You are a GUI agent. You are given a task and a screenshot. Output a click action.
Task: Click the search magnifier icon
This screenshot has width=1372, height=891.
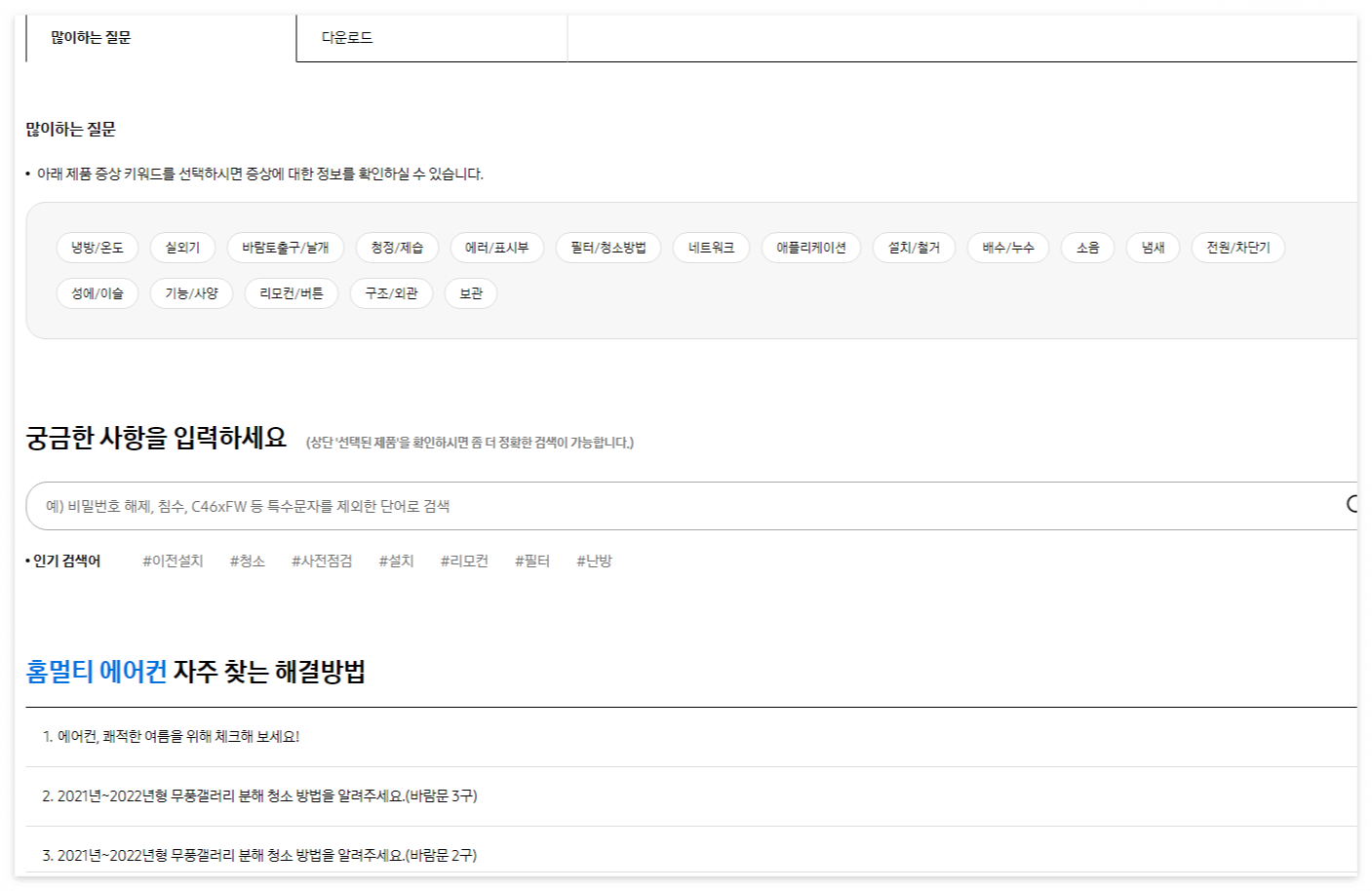coord(1352,504)
